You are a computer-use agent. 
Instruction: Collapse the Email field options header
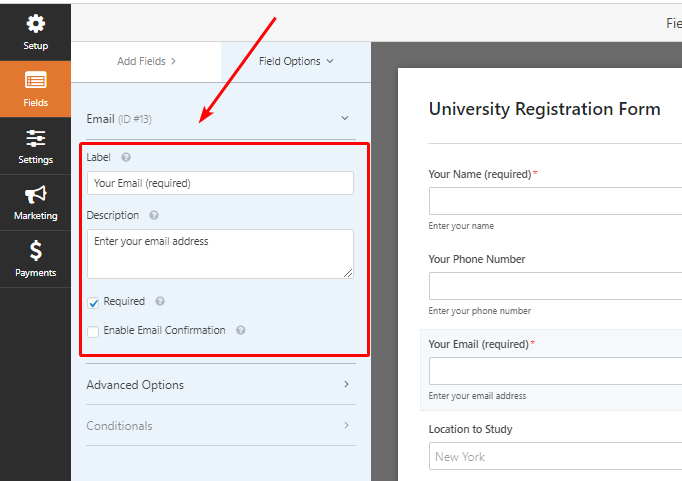[345, 119]
